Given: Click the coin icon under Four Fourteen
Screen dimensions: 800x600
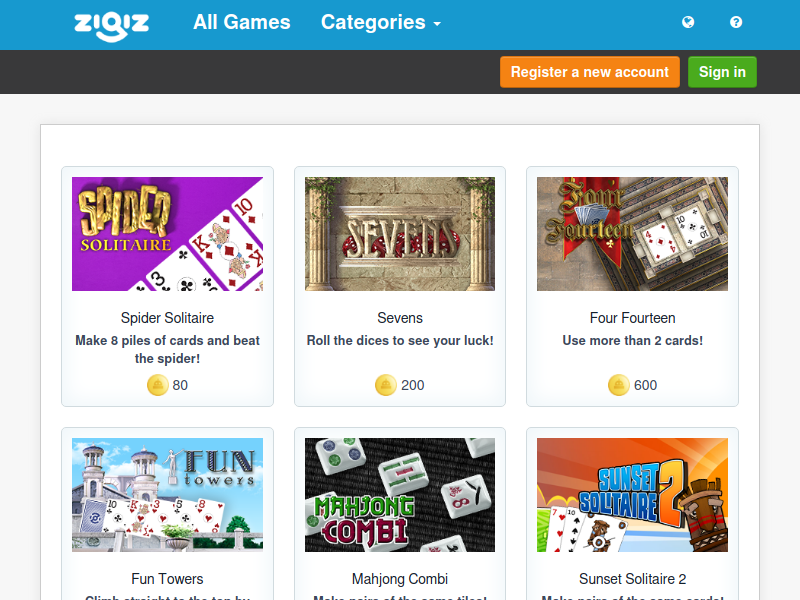Looking at the screenshot, I should [x=618, y=385].
